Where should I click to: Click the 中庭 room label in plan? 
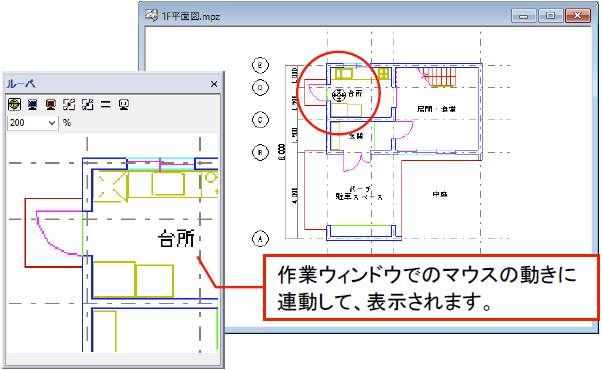[440, 195]
